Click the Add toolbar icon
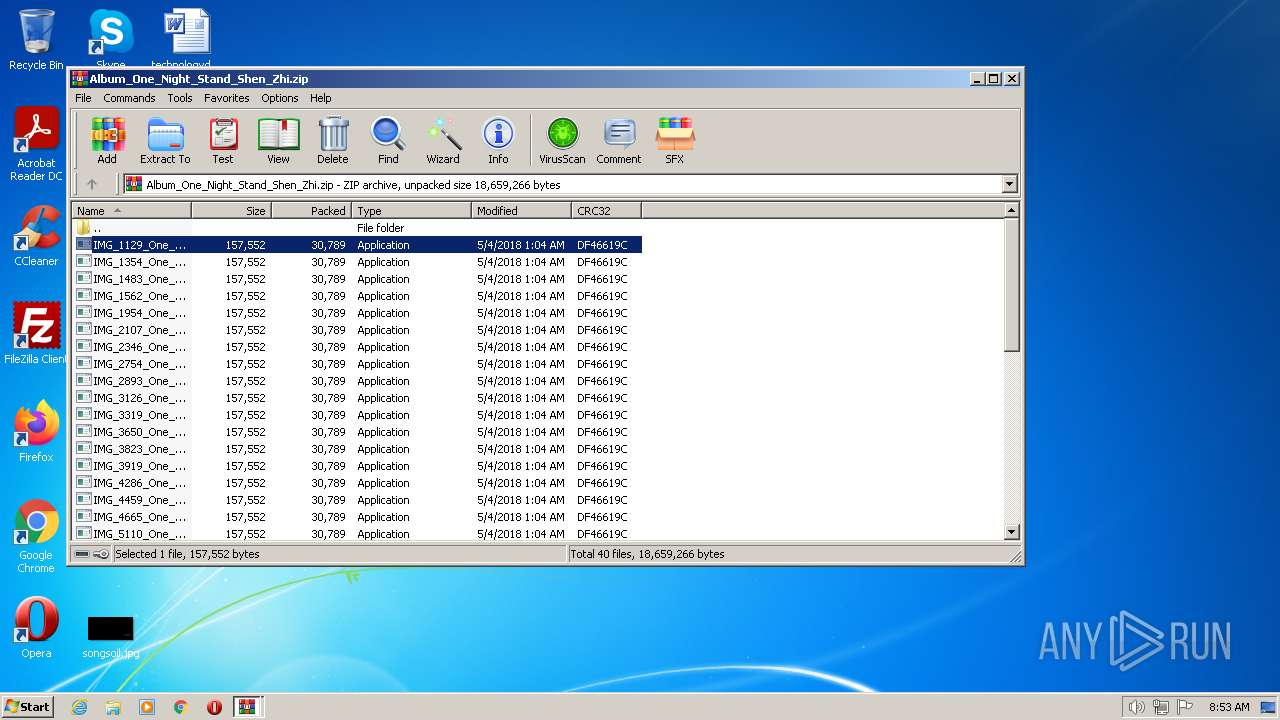The height and width of the screenshot is (720, 1280). coord(107,140)
